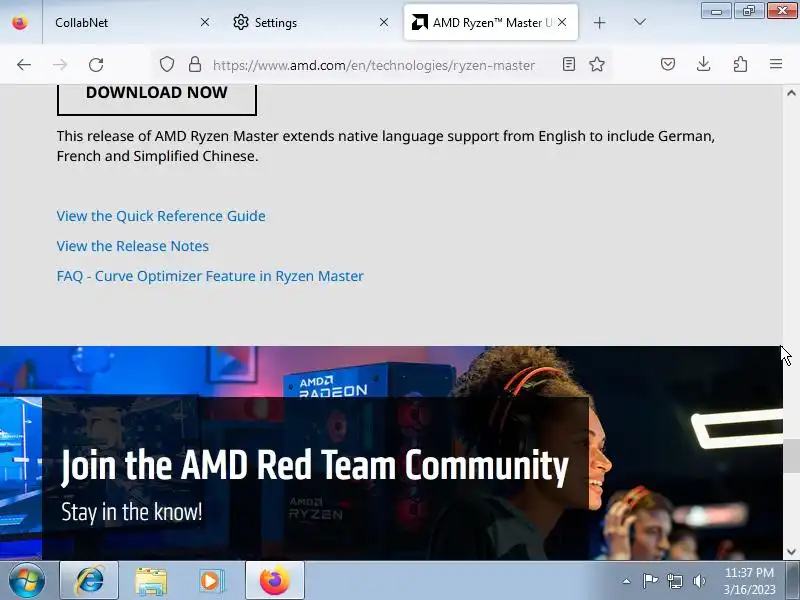Save page to Pocket
This screenshot has width=800, height=600.
click(668, 64)
